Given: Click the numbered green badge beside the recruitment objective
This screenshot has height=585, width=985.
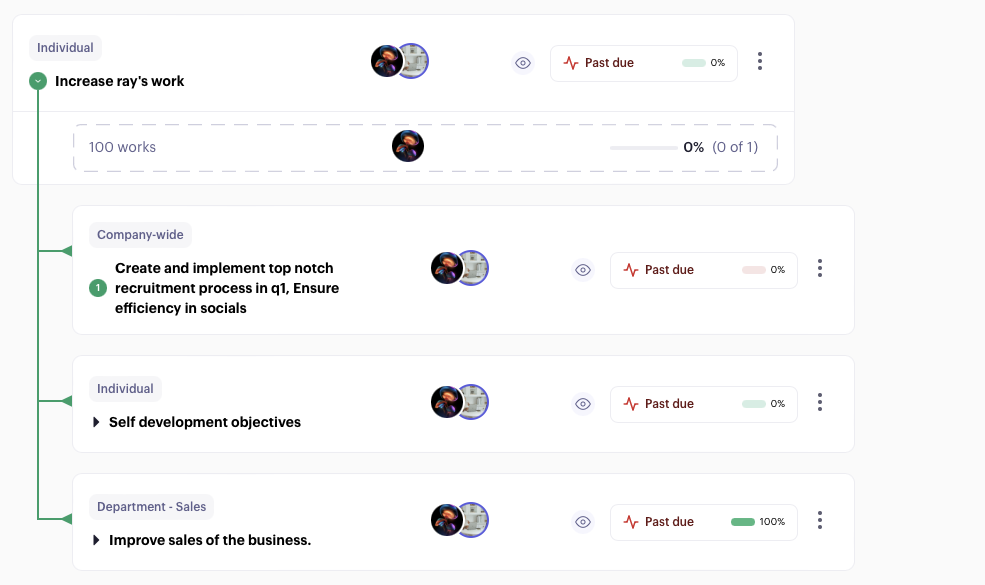Looking at the screenshot, I should tap(98, 288).
